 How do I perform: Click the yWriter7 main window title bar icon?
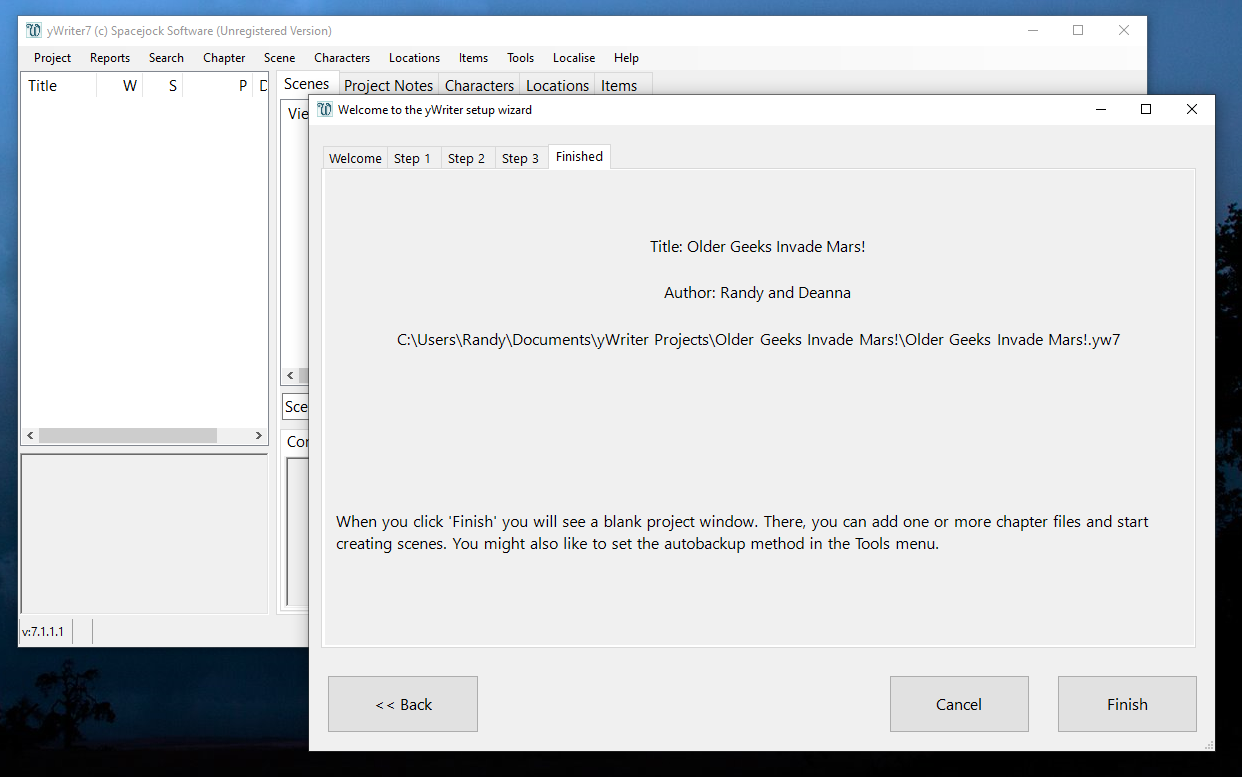click(x=34, y=31)
